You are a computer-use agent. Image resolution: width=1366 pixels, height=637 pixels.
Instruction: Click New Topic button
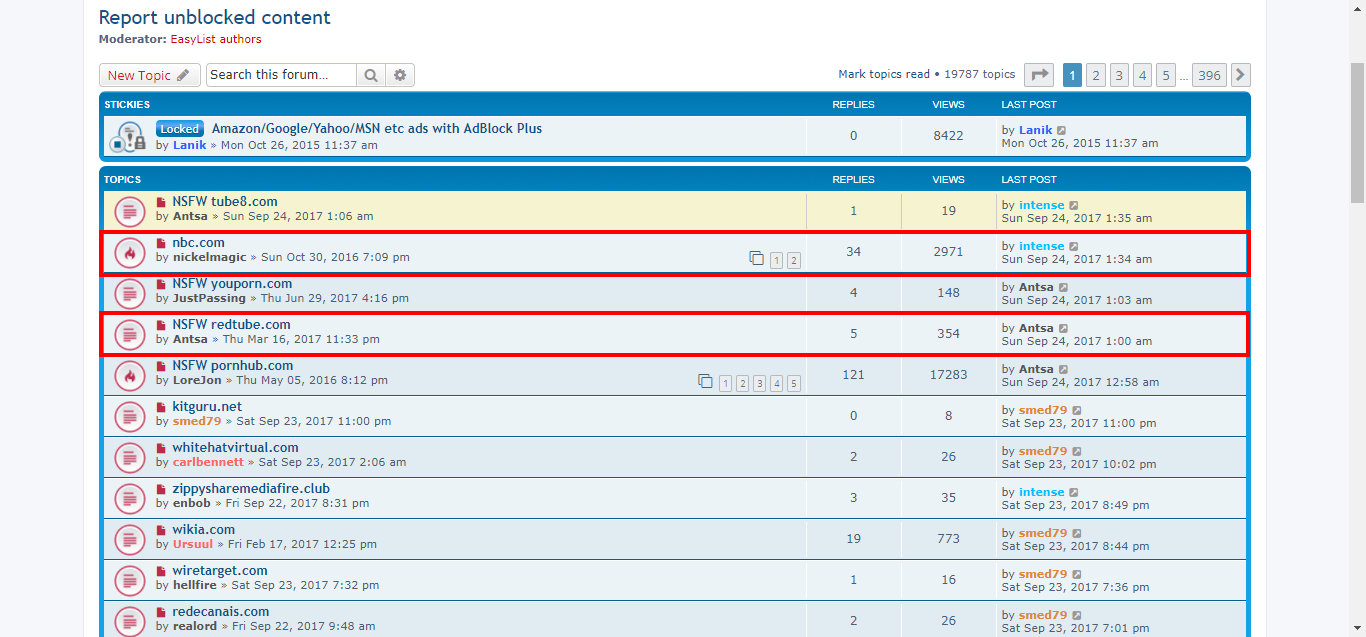pyautogui.click(x=150, y=75)
